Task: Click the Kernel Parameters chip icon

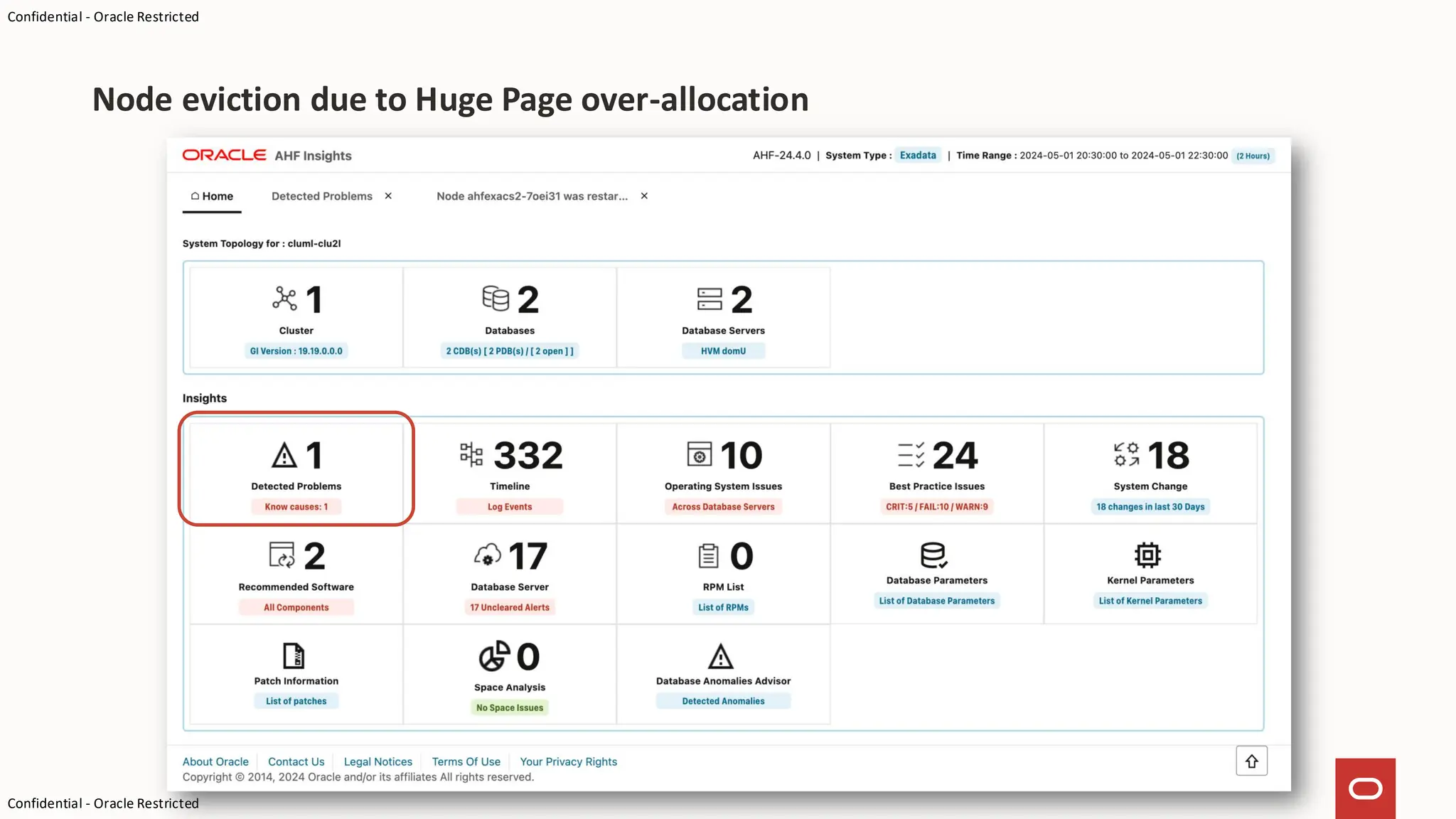Action: 1147,555
